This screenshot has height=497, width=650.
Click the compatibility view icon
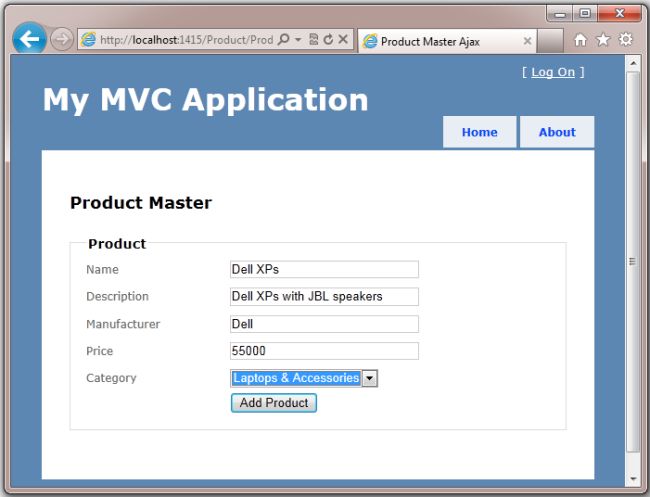314,39
